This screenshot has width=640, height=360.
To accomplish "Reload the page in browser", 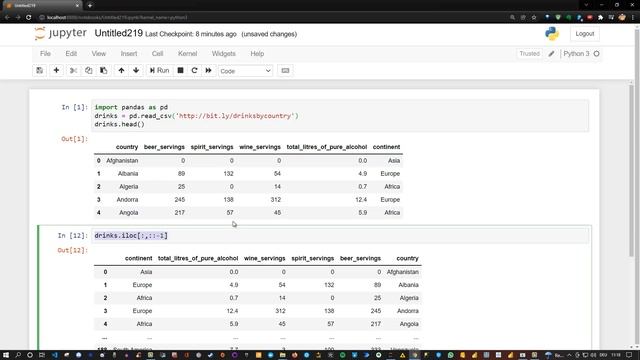I will click(x=29, y=18).
